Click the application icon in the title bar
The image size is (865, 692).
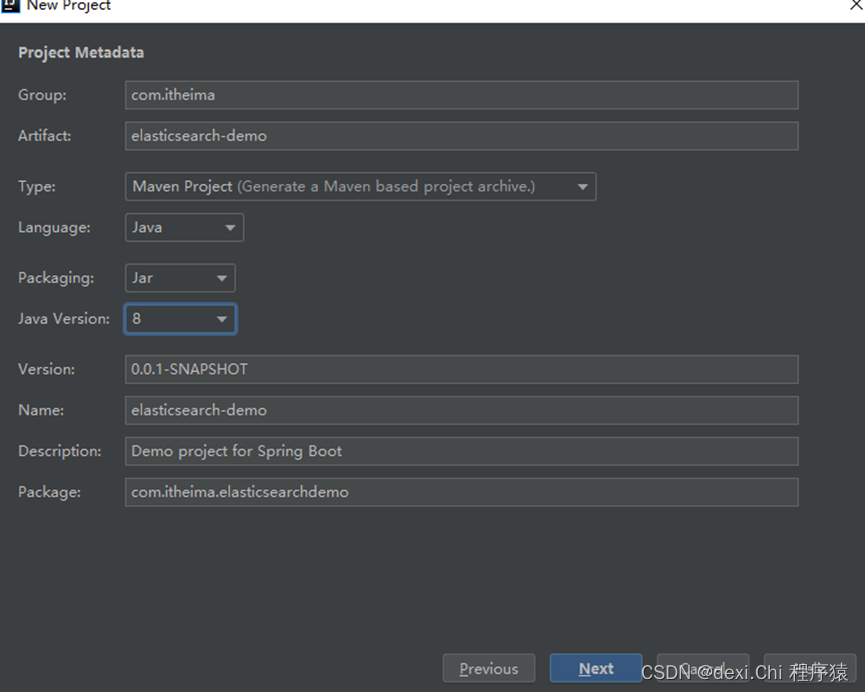pyautogui.click(x=12, y=7)
